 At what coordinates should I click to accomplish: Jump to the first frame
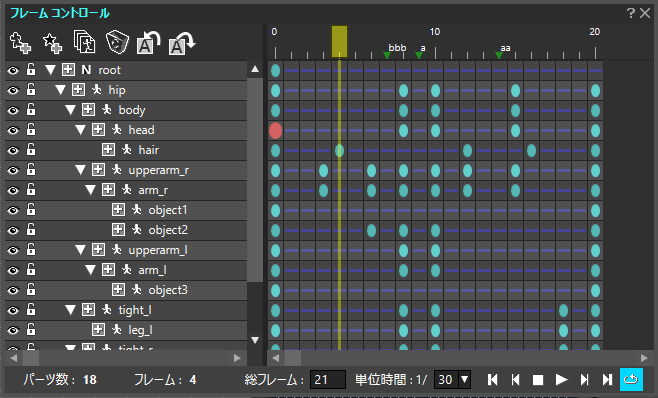(x=493, y=380)
